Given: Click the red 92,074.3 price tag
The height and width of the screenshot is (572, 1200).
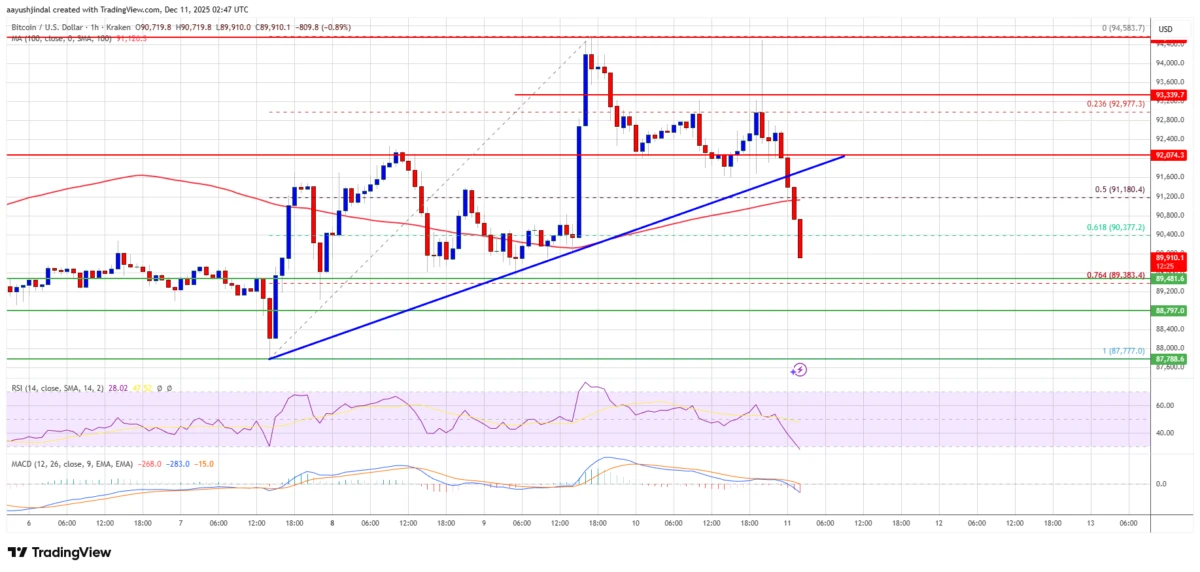Looking at the screenshot, I should tap(1169, 155).
